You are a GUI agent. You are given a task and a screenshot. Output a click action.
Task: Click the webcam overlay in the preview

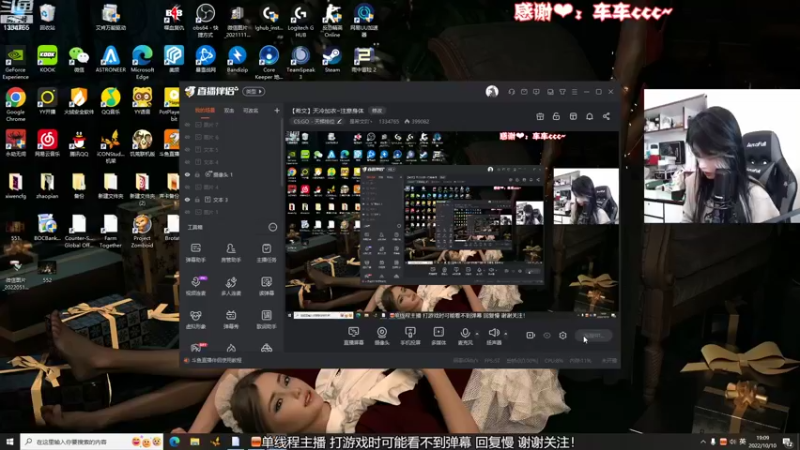pos(586,196)
